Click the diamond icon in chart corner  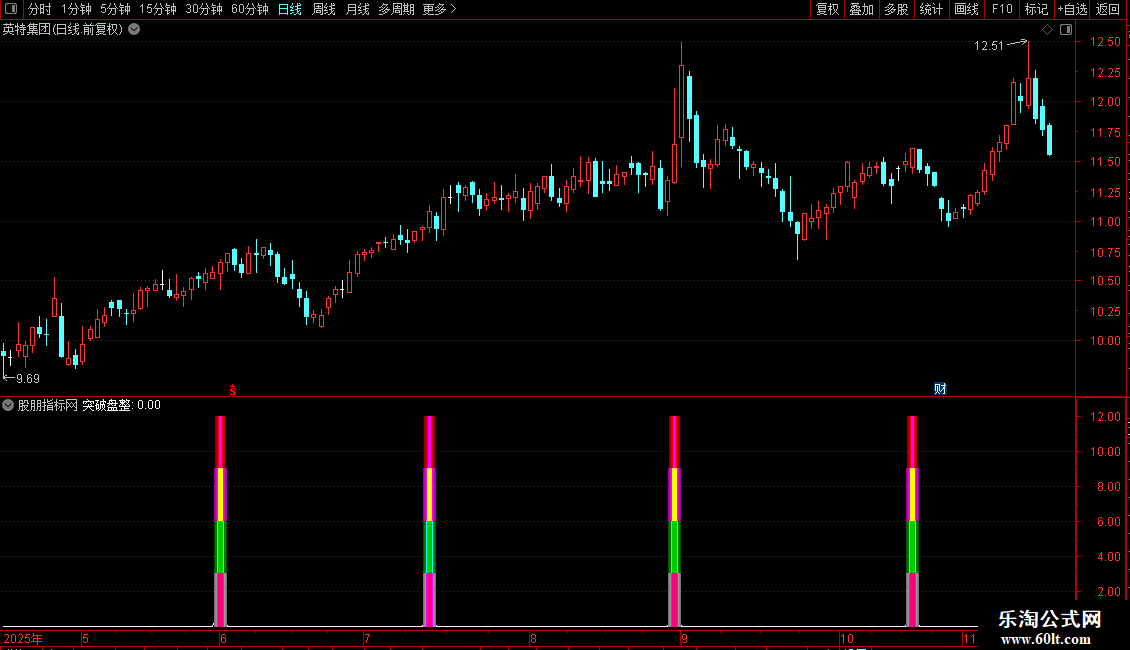(x=1048, y=30)
